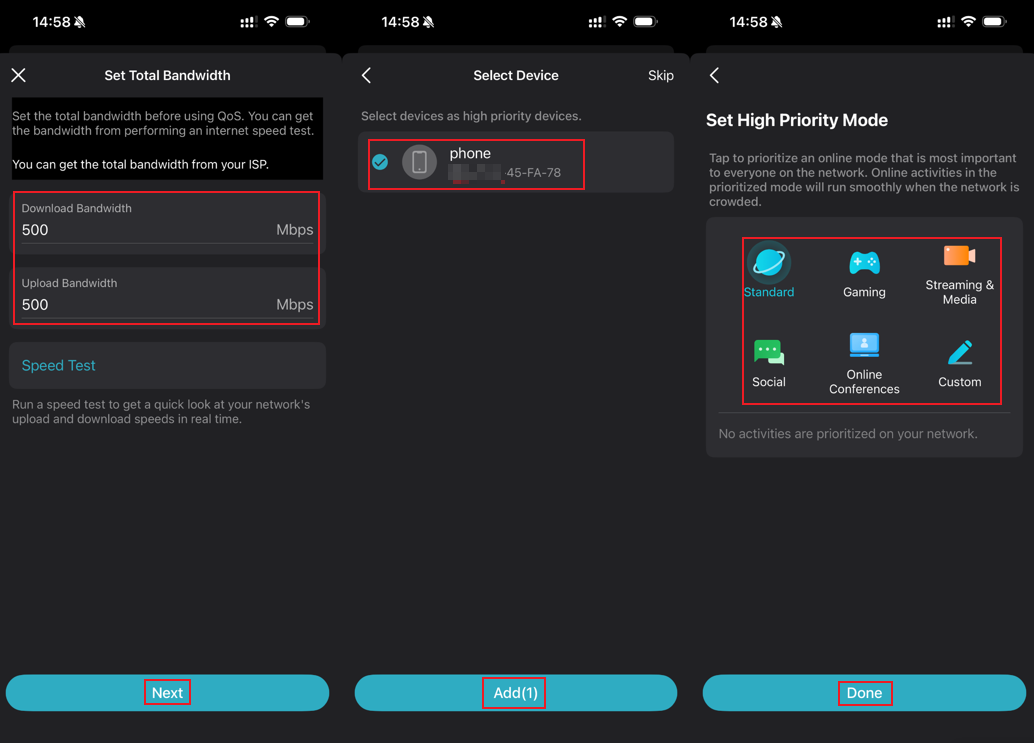Tap the phone device icon
This screenshot has width=1034, height=743.
point(419,162)
